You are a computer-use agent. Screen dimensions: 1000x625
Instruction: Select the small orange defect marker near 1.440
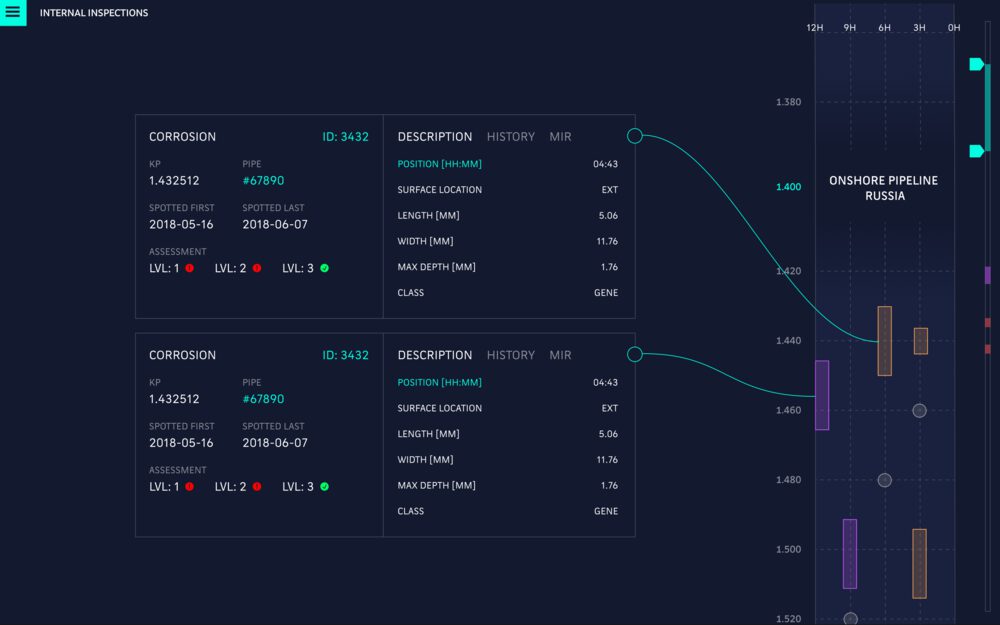point(920,341)
